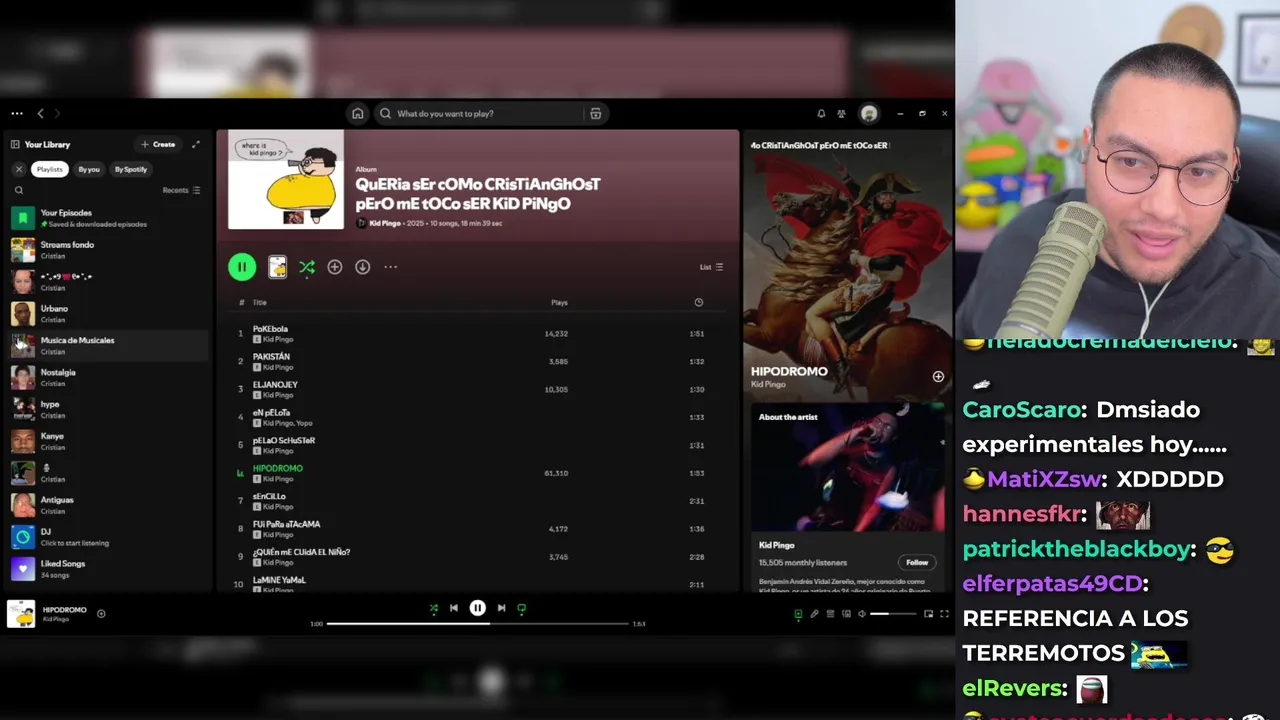Open the notifications bell
Viewport: 1280px width, 720px height.
821,114
